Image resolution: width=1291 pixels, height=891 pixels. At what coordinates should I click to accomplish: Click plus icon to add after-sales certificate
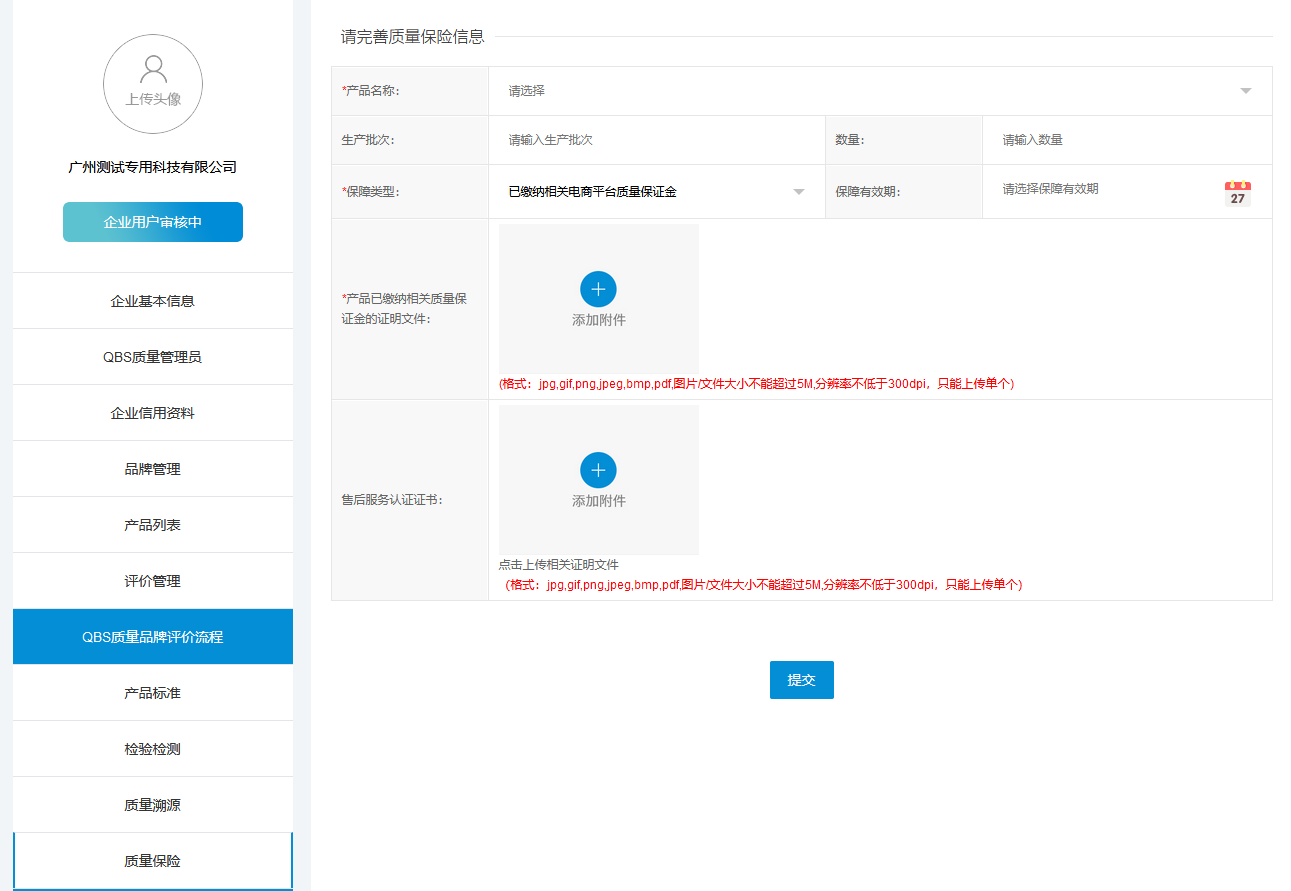598,470
